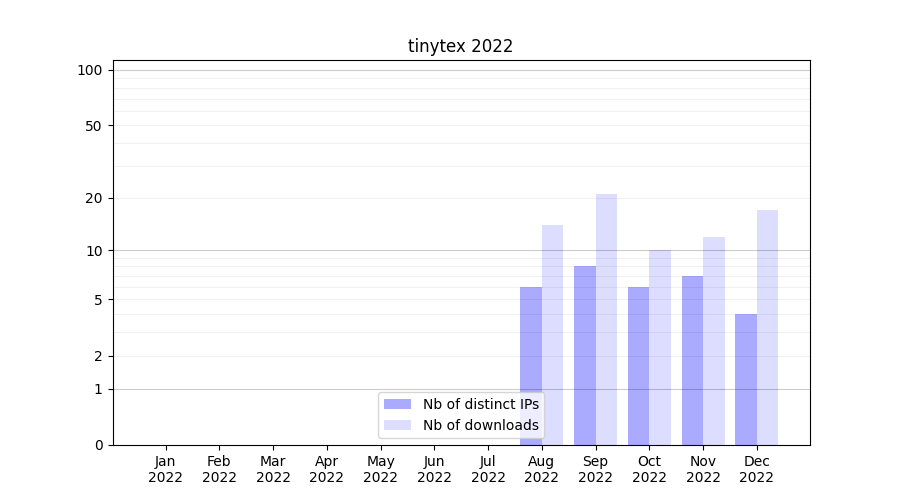Click the y-axis tick label 0
900x500 pixels.
(98, 445)
